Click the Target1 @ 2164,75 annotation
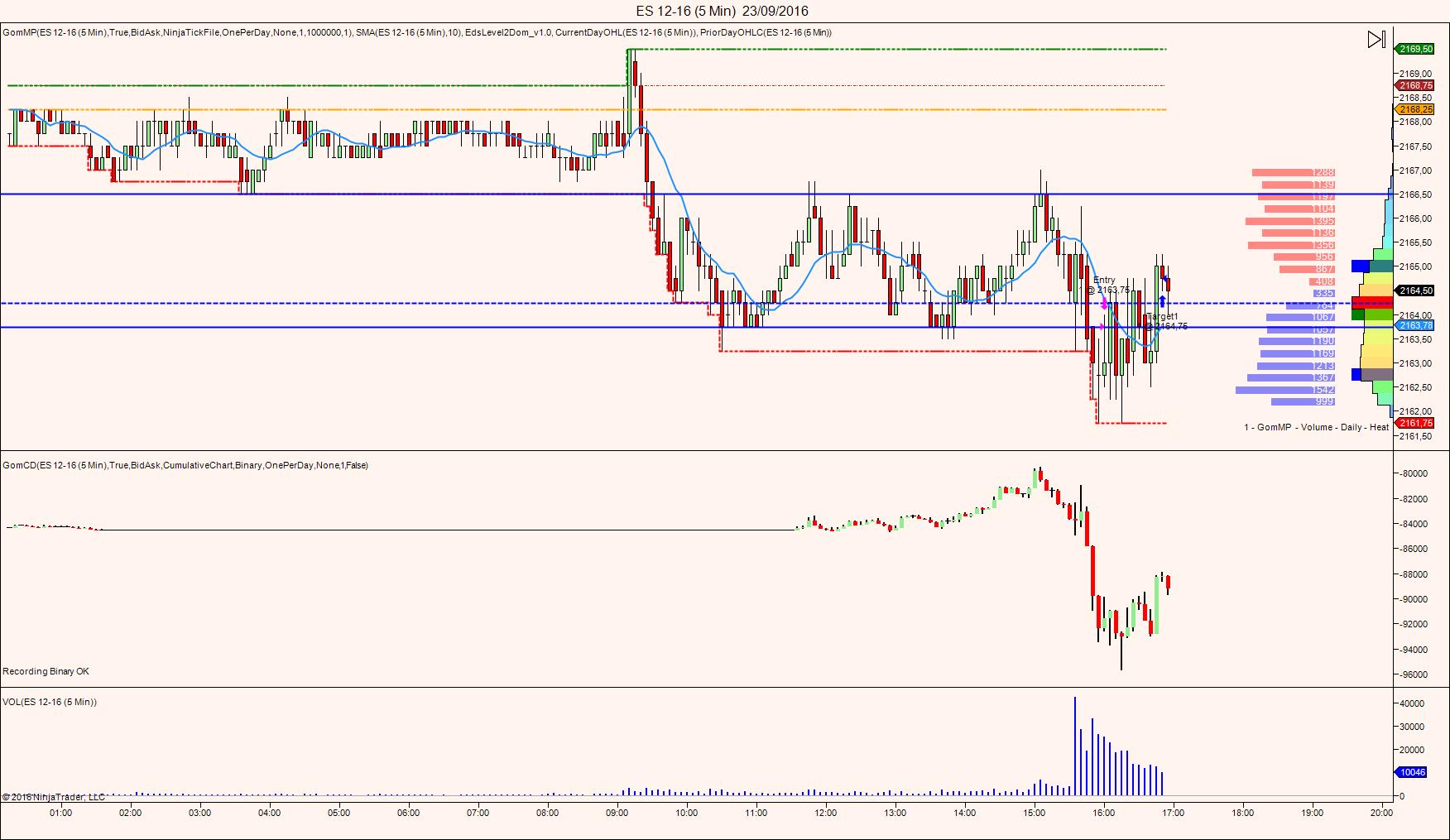The image size is (1450, 840). (1166, 321)
